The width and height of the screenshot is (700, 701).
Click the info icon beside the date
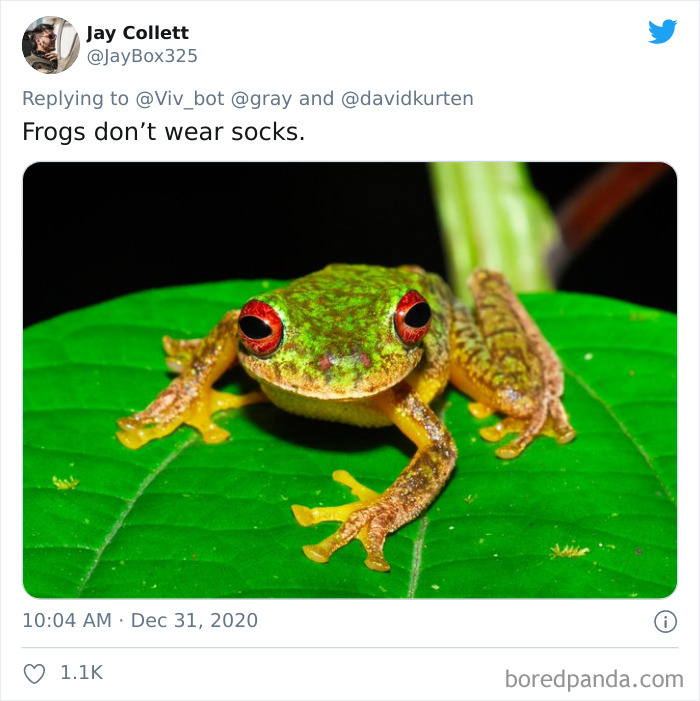665,621
